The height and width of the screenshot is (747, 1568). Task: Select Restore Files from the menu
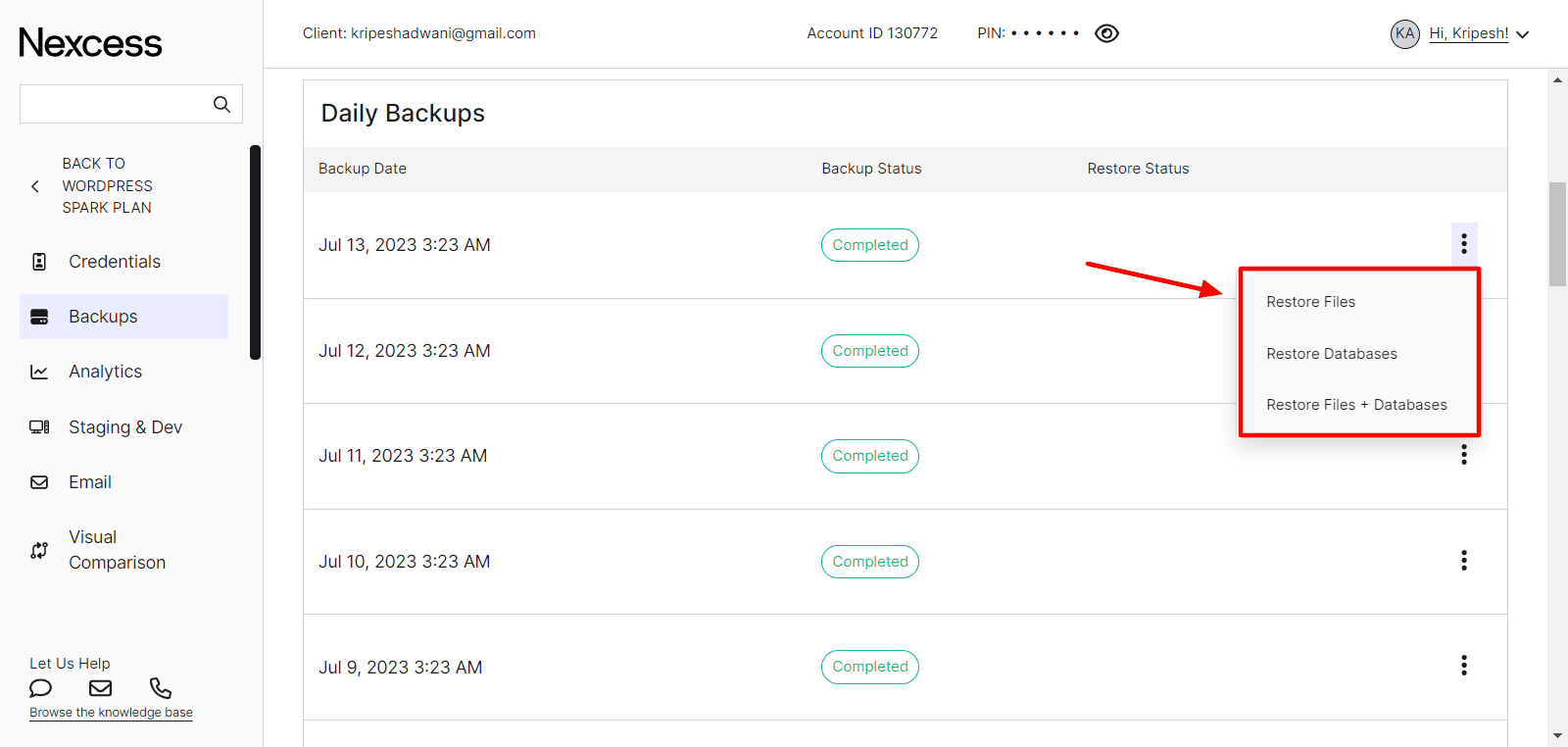[x=1310, y=302]
